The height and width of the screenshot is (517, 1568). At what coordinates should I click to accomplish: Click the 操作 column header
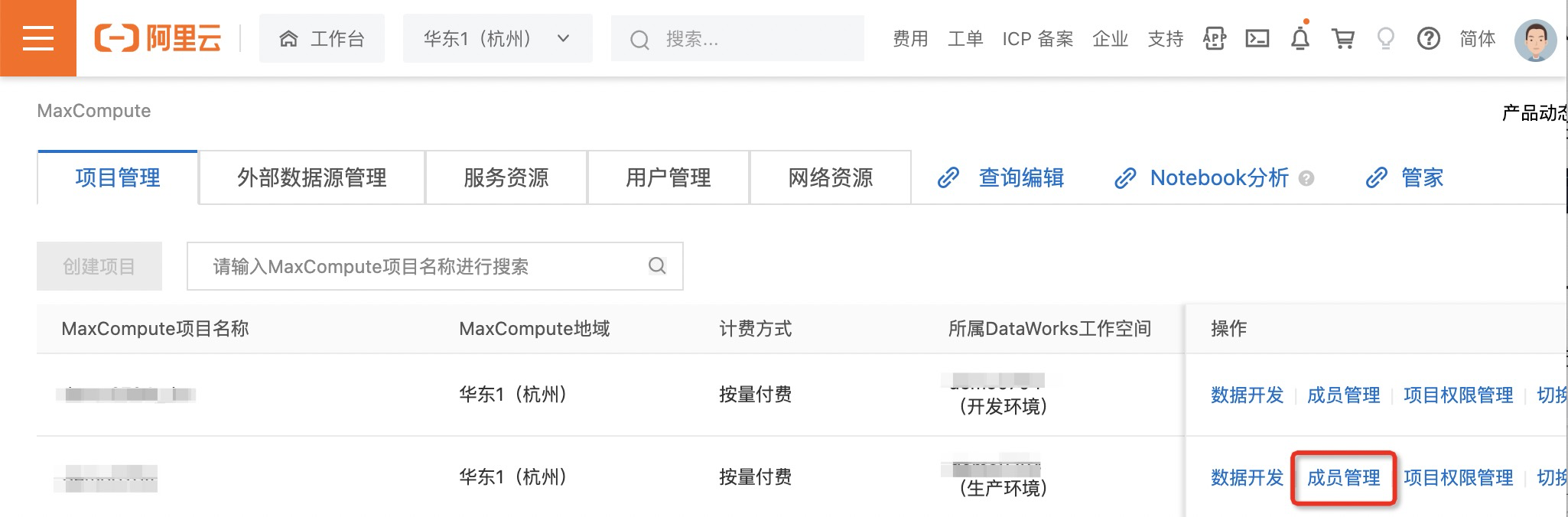coord(1228,329)
